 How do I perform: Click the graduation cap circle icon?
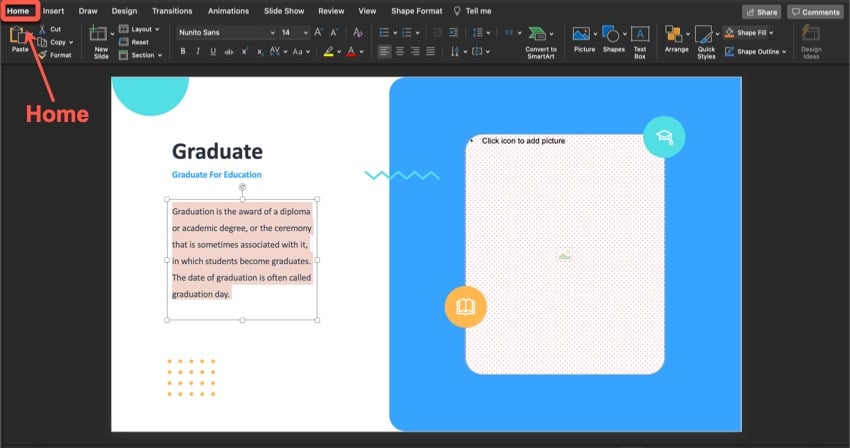pyautogui.click(x=664, y=137)
